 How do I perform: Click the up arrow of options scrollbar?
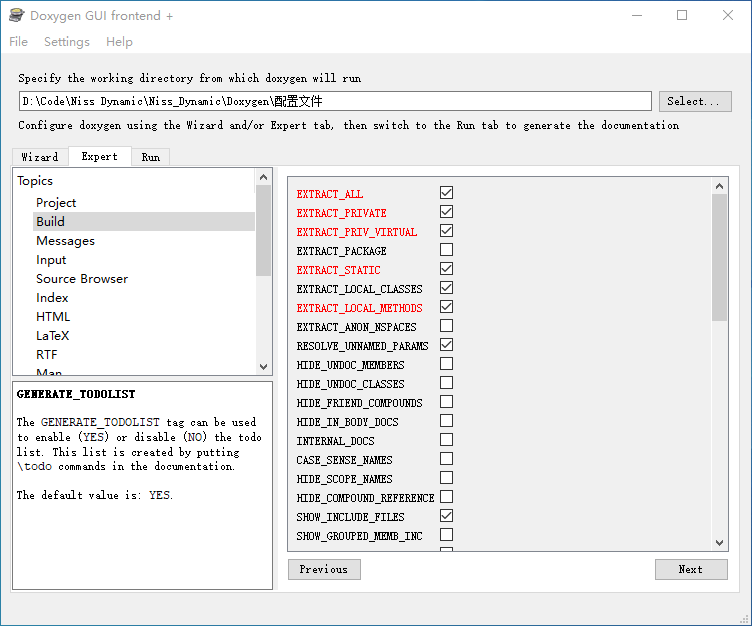[719, 186]
